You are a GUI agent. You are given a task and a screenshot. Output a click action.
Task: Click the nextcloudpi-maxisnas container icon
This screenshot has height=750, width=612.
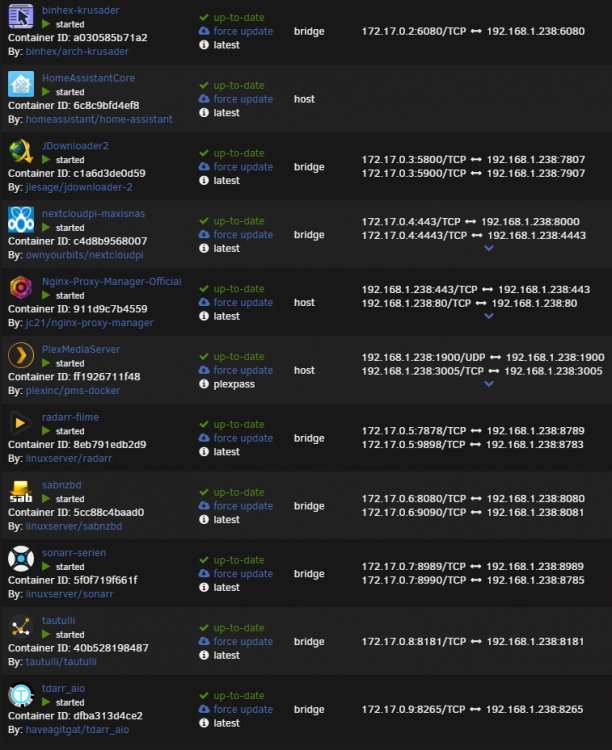coord(21,220)
